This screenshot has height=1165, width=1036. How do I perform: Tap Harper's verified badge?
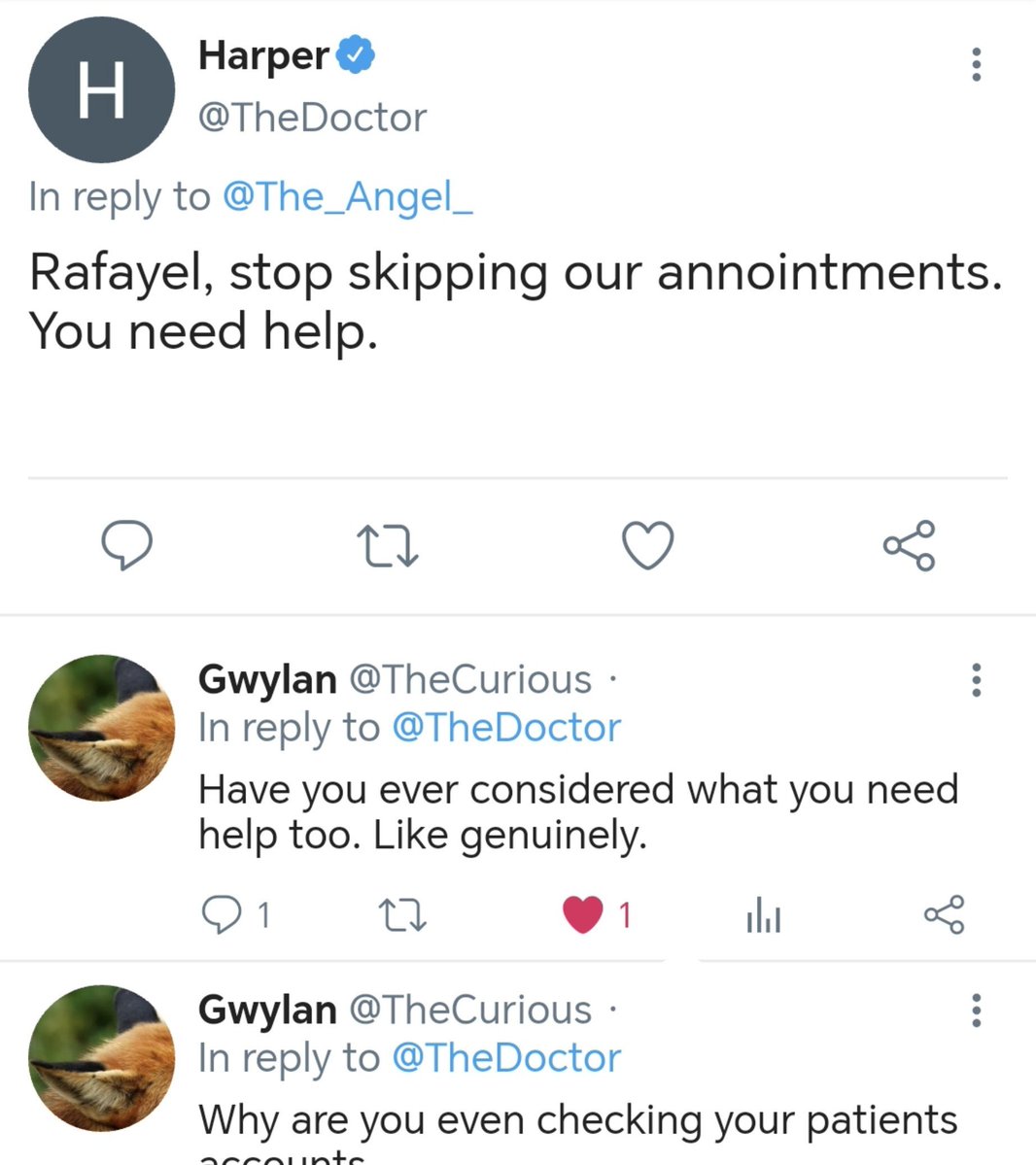(x=356, y=55)
